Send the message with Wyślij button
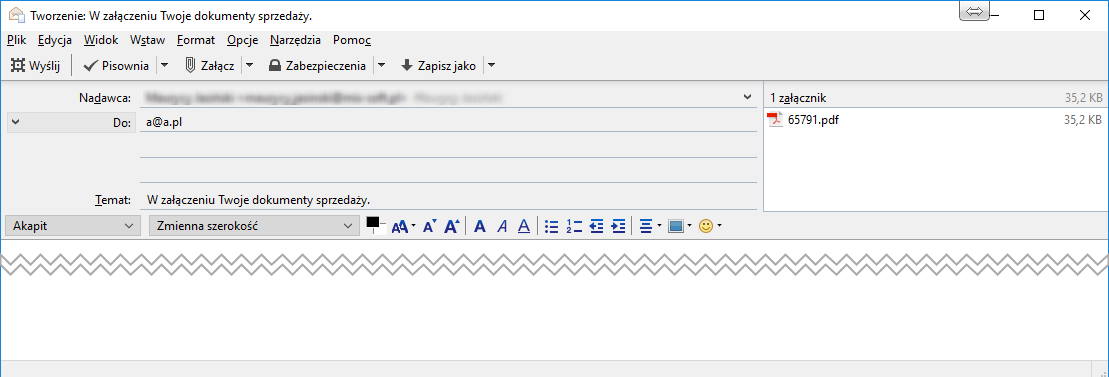 point(35,66)
